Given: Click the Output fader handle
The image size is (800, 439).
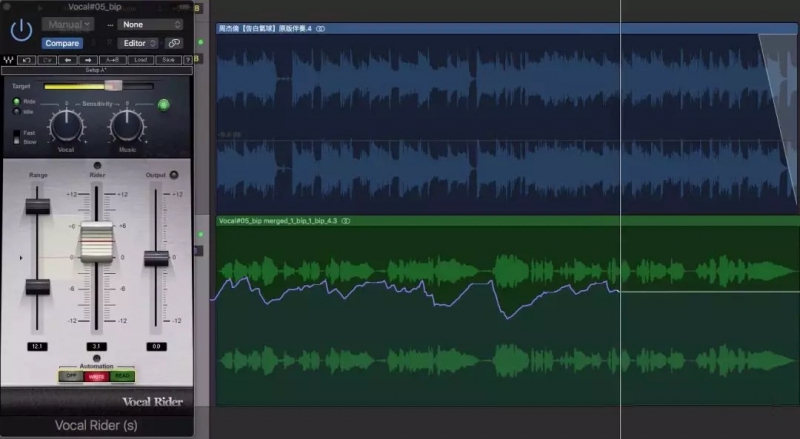Looking at the screenshot, I should (x=156, y=258).
